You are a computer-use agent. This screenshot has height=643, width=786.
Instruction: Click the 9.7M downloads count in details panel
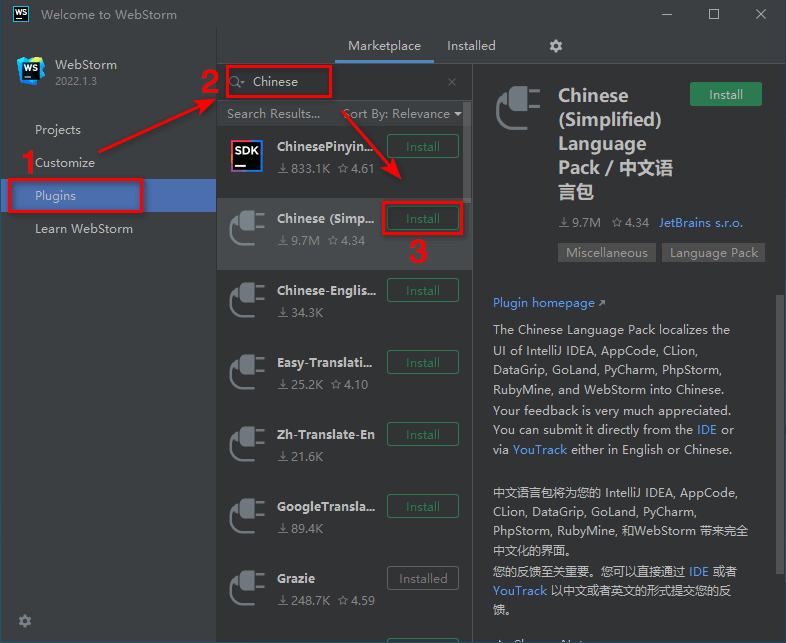point(579,223)
